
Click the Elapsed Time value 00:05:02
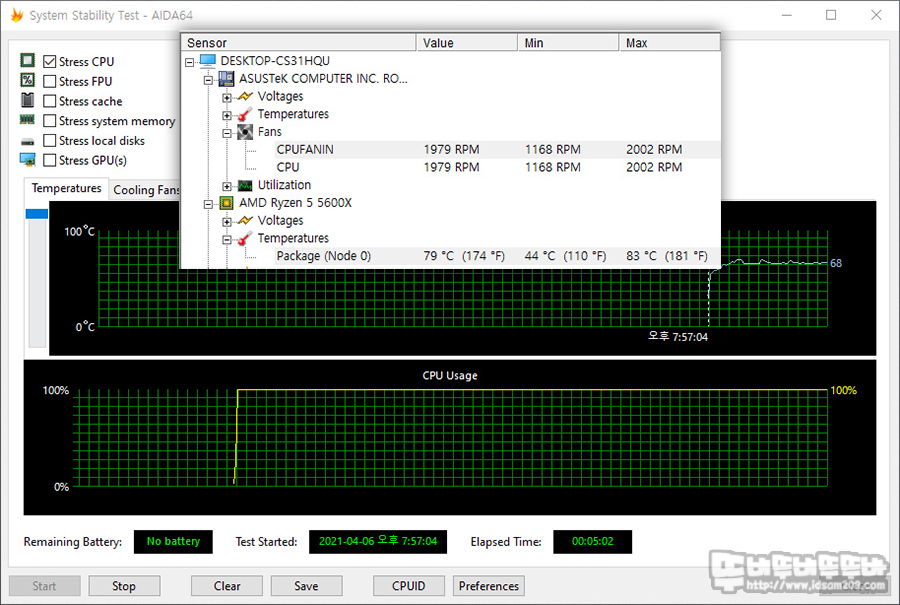coord(592,541)
